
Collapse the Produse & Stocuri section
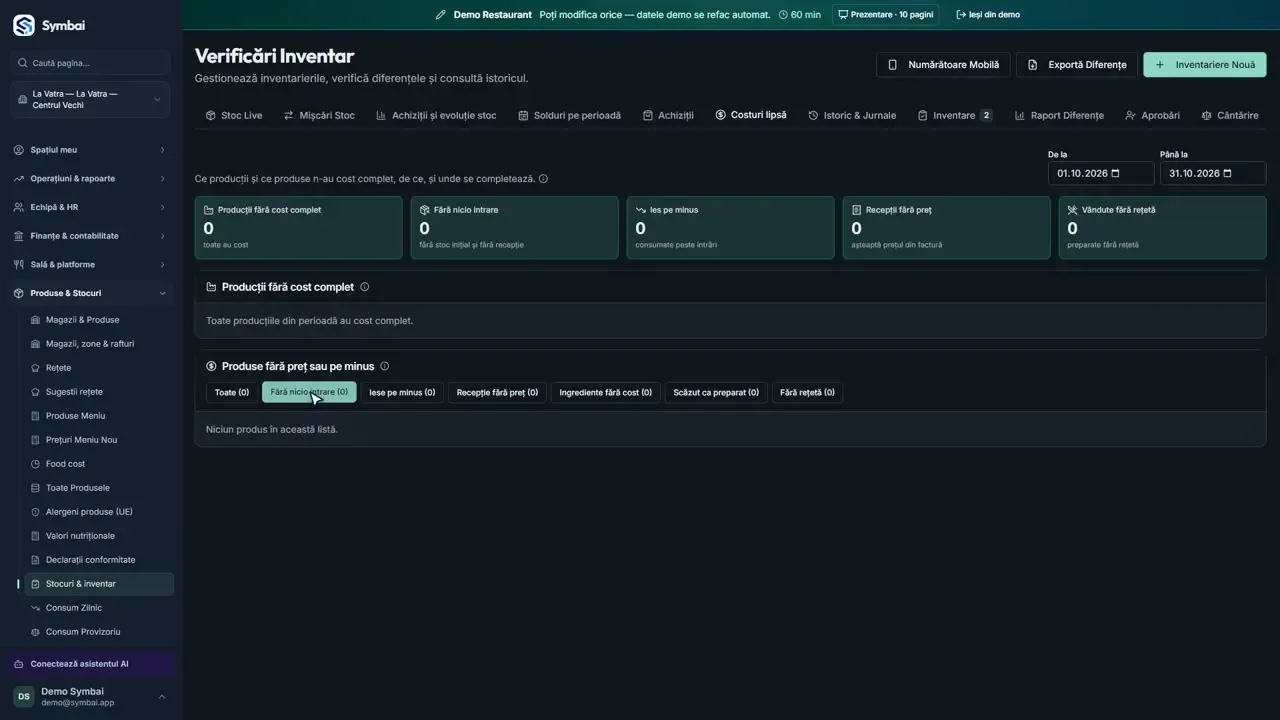point(91,293)
